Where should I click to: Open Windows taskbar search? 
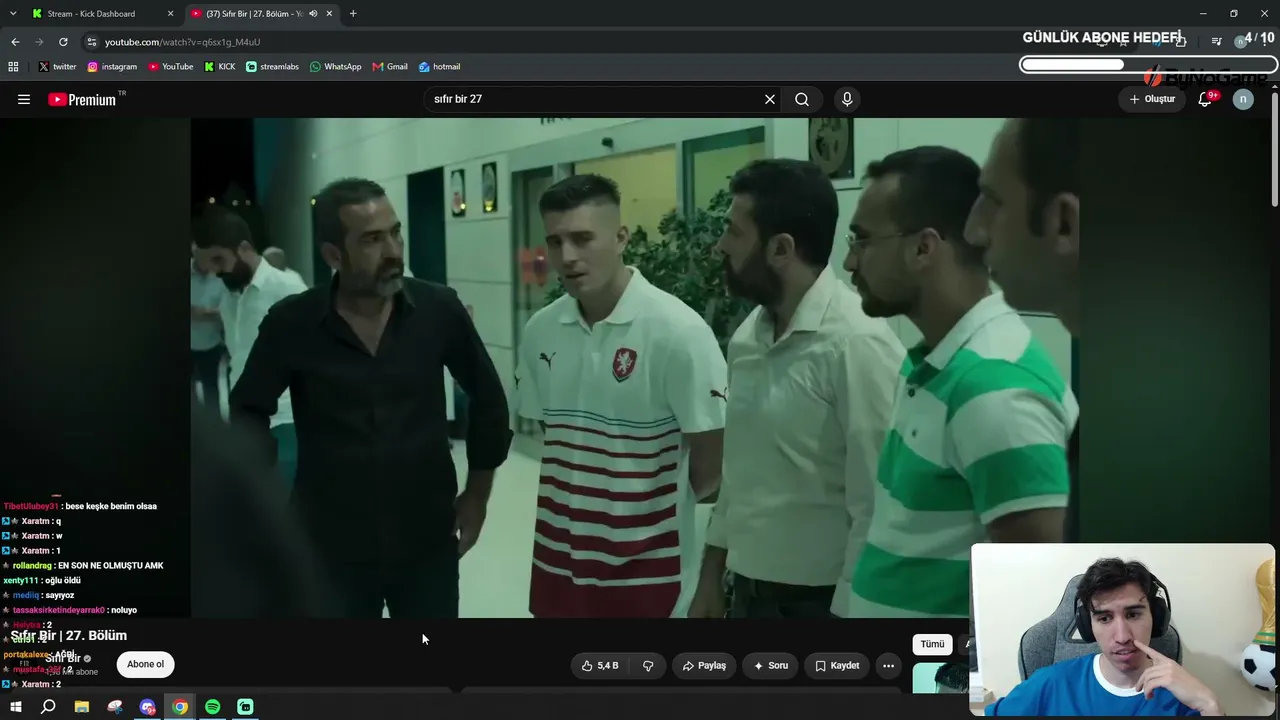coord(48,707)
